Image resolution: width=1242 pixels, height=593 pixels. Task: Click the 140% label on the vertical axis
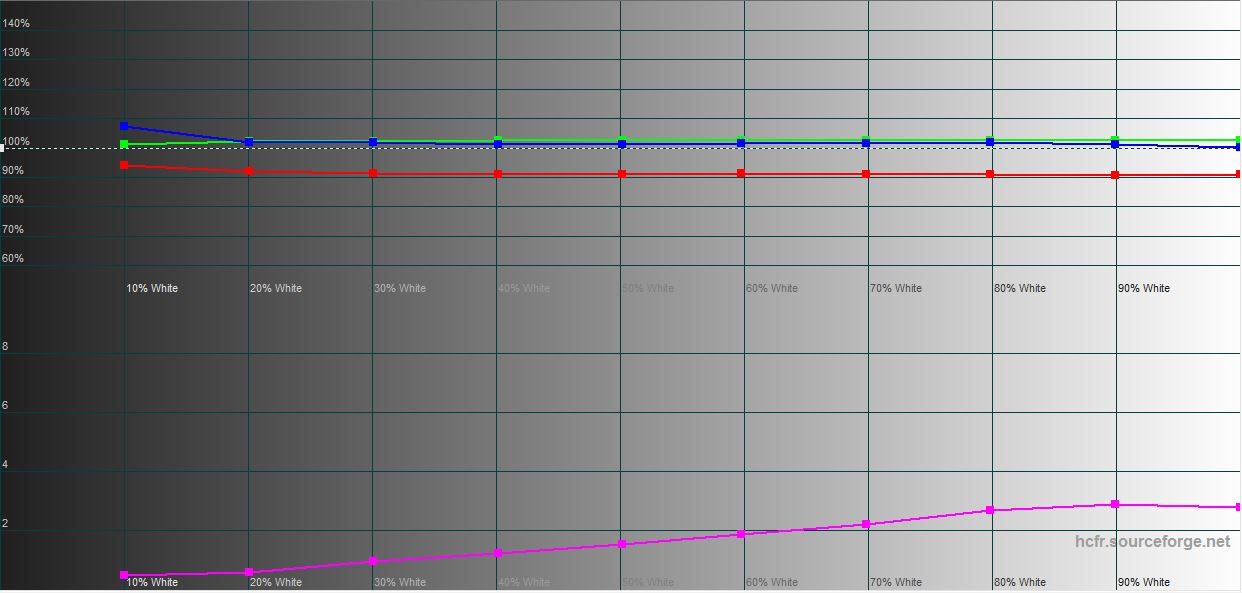[16, 23]
